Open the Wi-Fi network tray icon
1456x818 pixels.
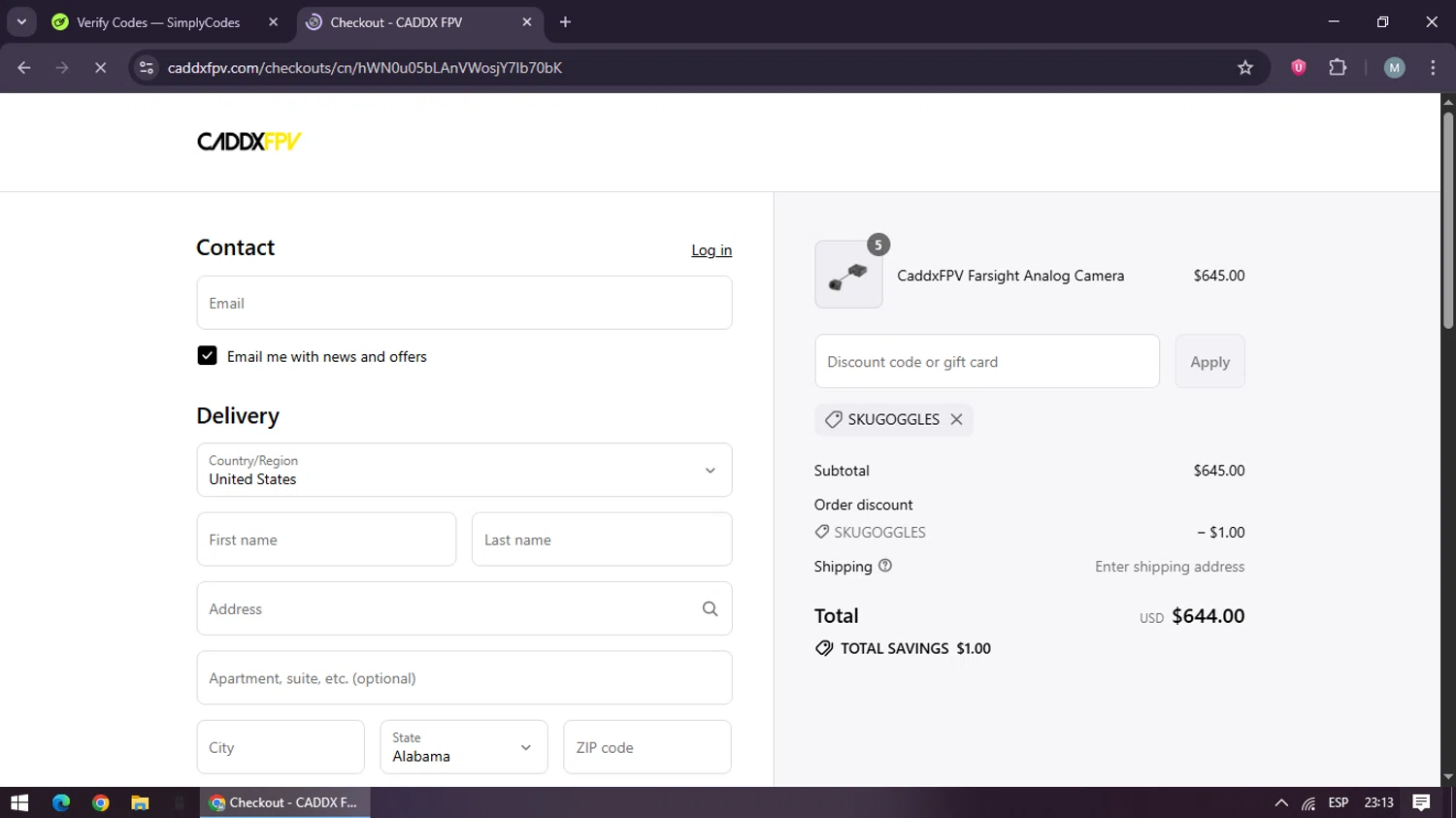coord(1308,802)
